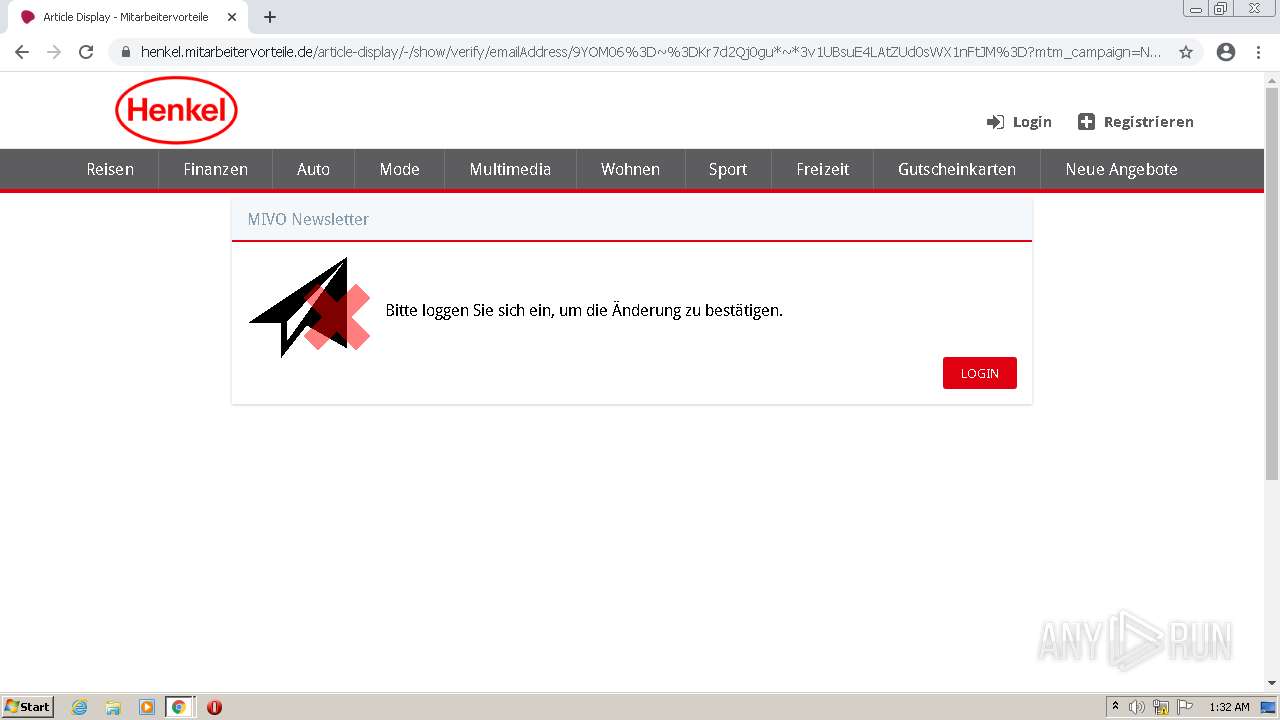The height and width of the screenshot is (720, 1280).
Task: Show hidden tray icons arrow
Action: [x=1115, y=707]
